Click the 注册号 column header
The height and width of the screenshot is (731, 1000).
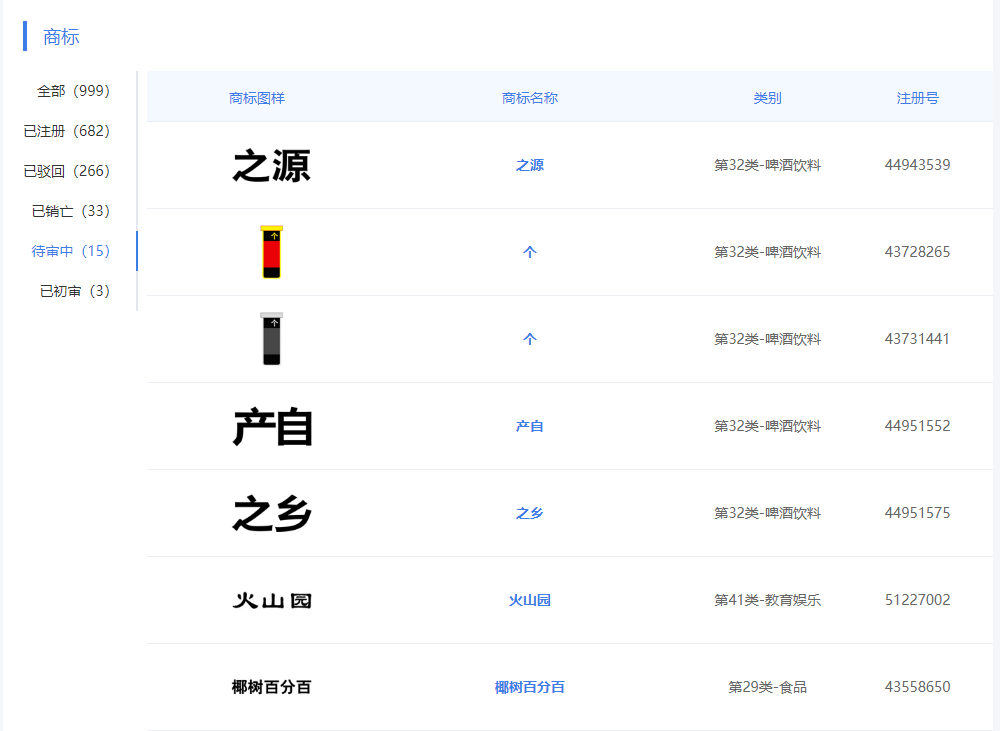click(x=917, y=98)
